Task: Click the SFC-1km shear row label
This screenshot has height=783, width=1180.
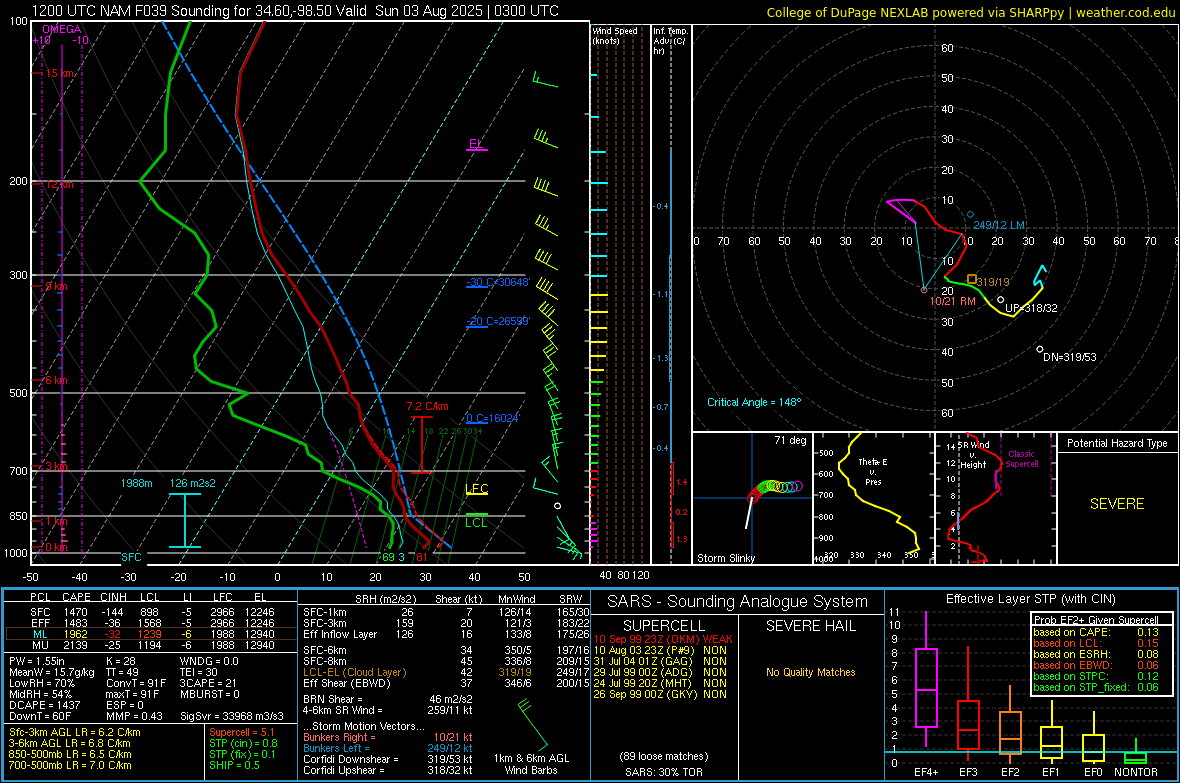Action: (x=324, y=612)
